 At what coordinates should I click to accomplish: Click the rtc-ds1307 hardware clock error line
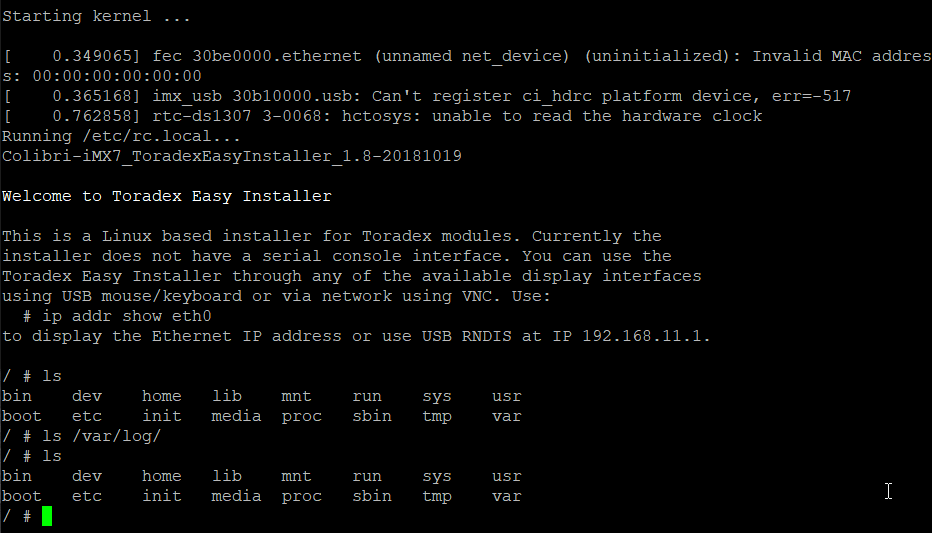pos(382,116)
